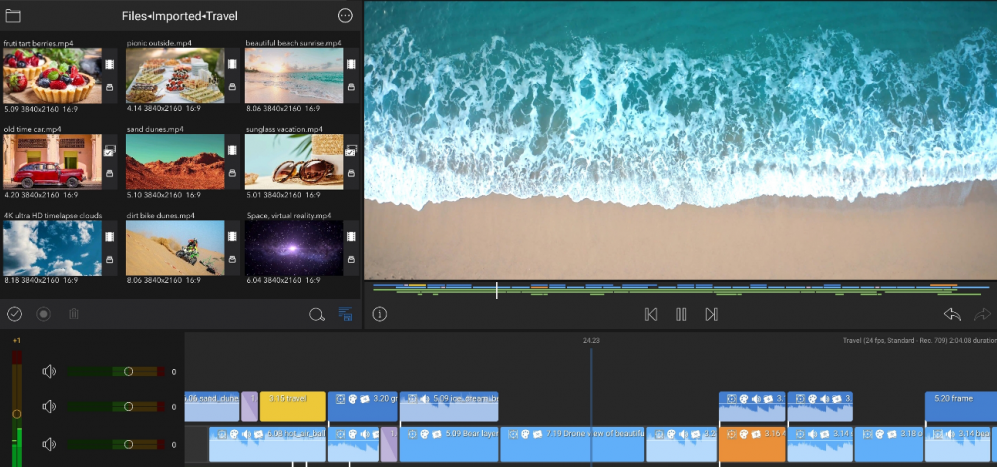Pause the preview playback
The height and width of the screenshot is (467, 997).
pos(681,314)
